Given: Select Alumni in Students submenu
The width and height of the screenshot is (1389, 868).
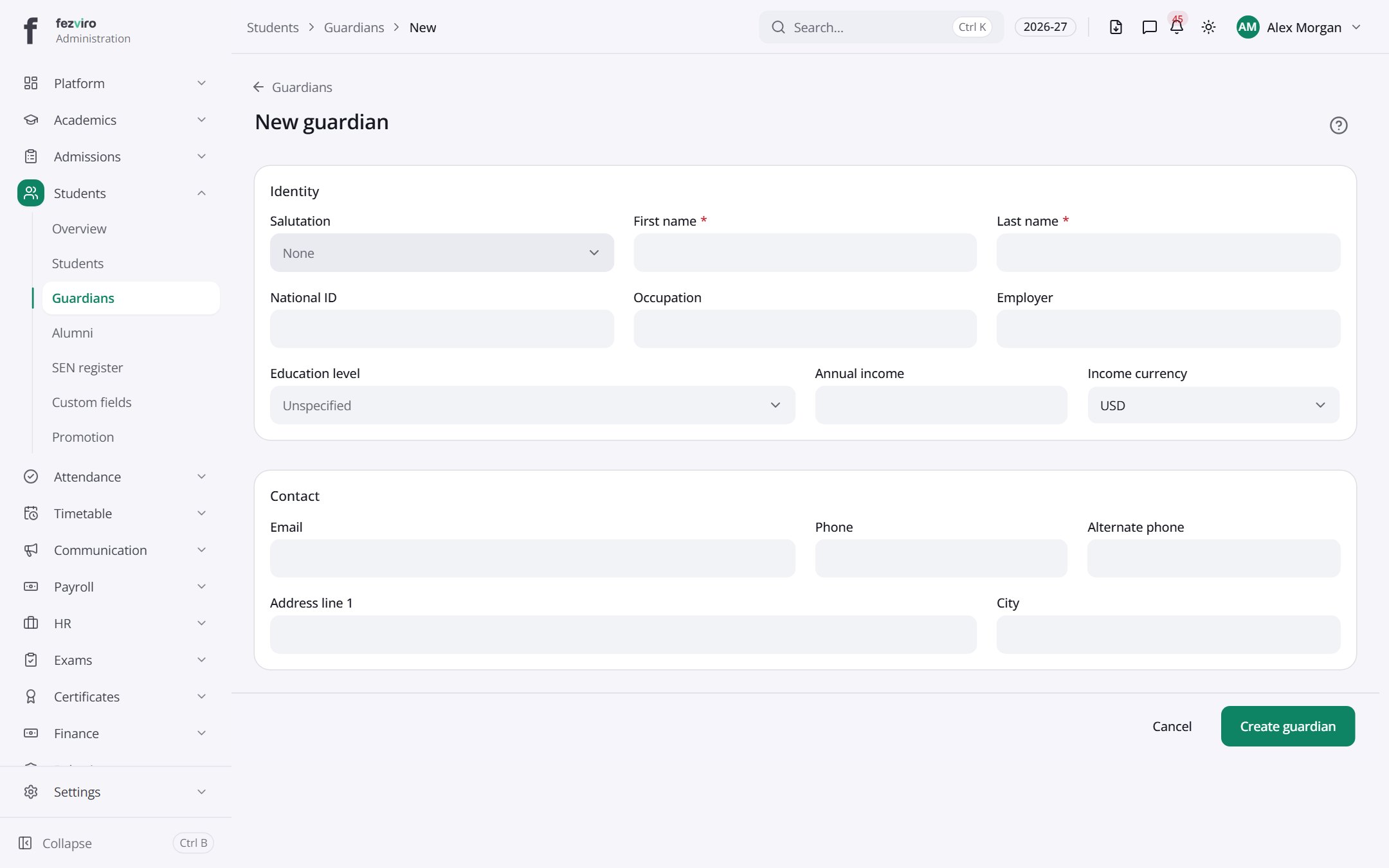Looking at the screenshot, I should (72, 333).
